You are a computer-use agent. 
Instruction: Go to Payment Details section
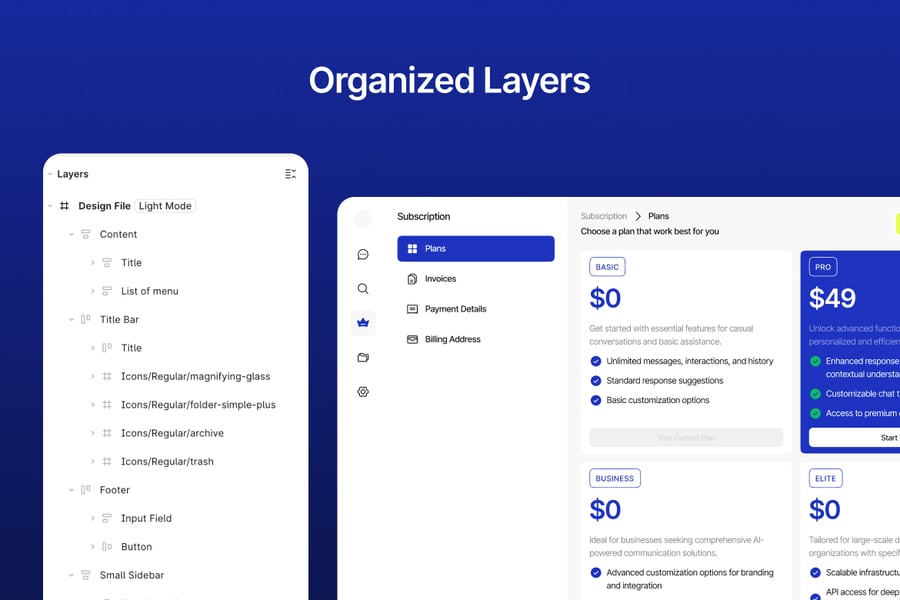pyautogui.click(x=455, y=309)
